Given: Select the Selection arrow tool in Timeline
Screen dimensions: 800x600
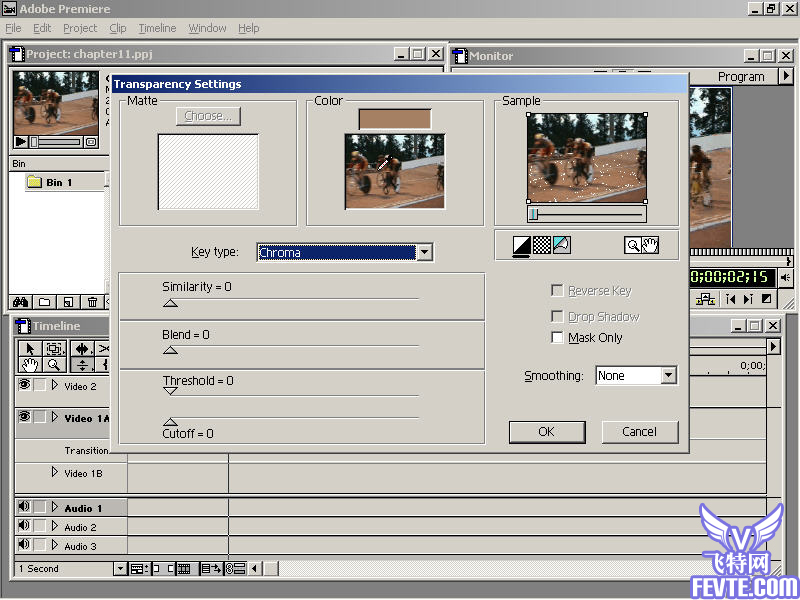Looking at the screenshot, I should [29, 348].
